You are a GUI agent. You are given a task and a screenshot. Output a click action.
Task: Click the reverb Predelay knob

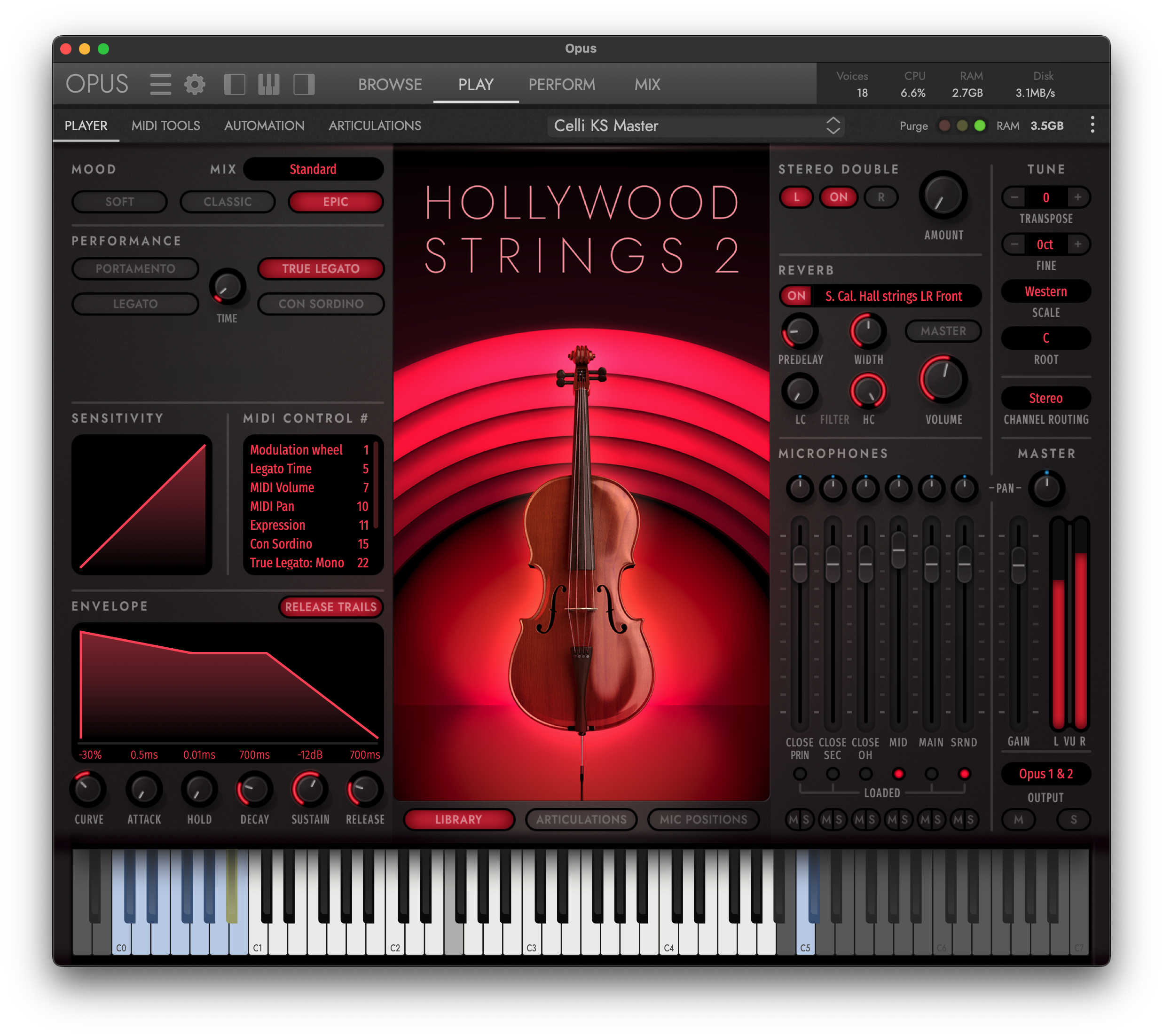coord(799,331)
